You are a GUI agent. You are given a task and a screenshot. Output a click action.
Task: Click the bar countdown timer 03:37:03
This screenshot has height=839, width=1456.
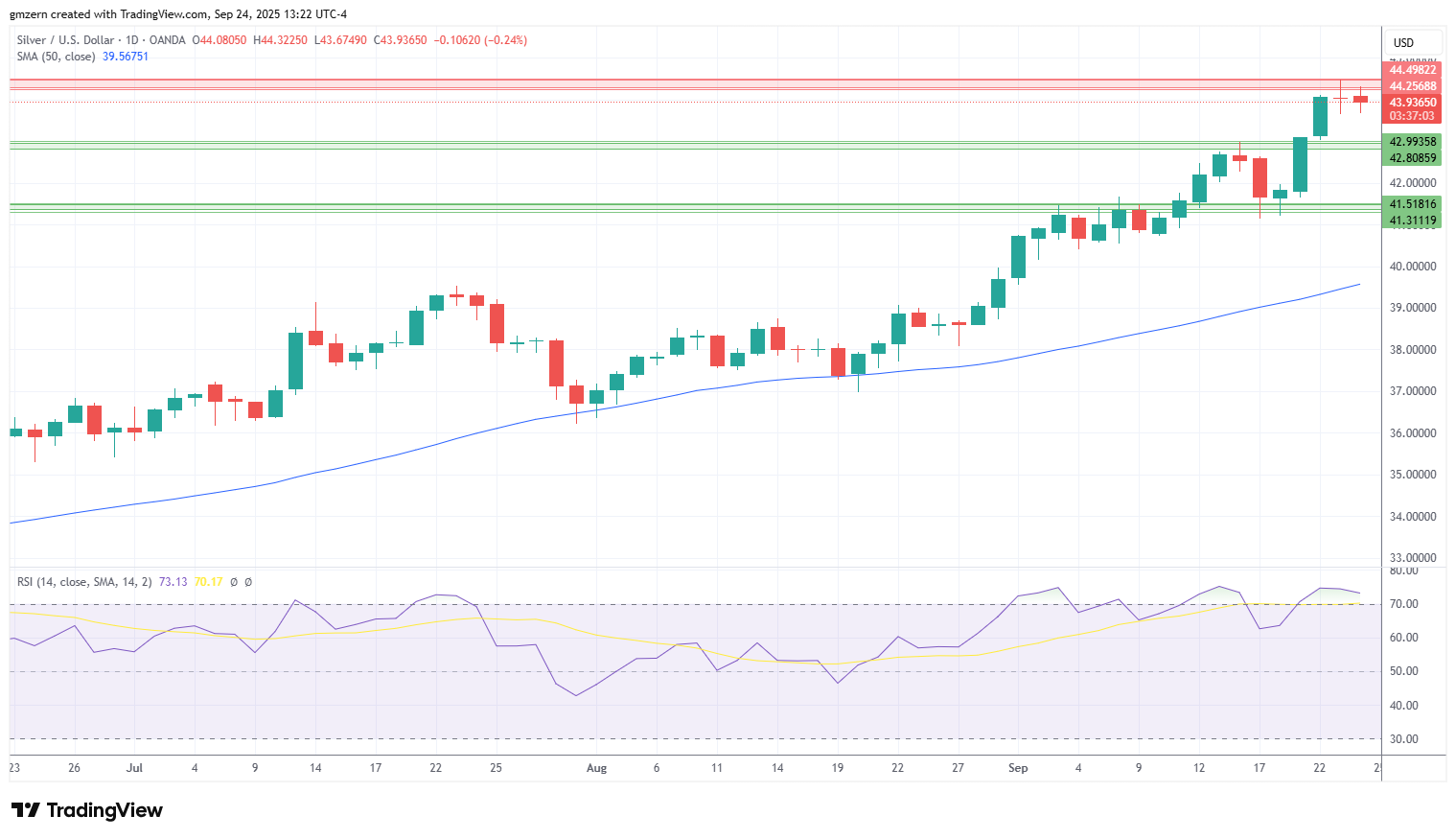click(x=1413, y=116)
